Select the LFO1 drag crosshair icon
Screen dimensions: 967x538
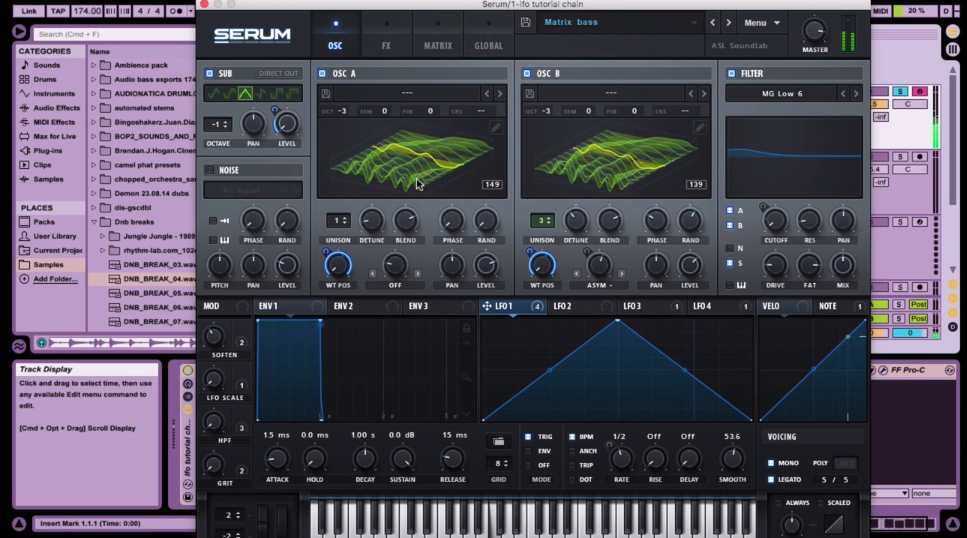(x=487, y=306)
